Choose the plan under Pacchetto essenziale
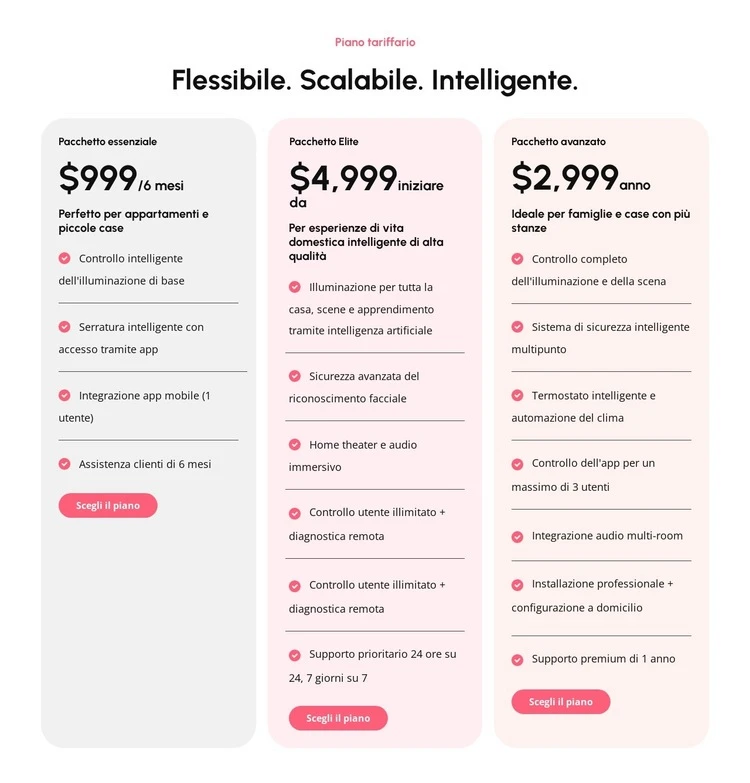This screenshot has height=783, width=750. click(x=108, y=506)
